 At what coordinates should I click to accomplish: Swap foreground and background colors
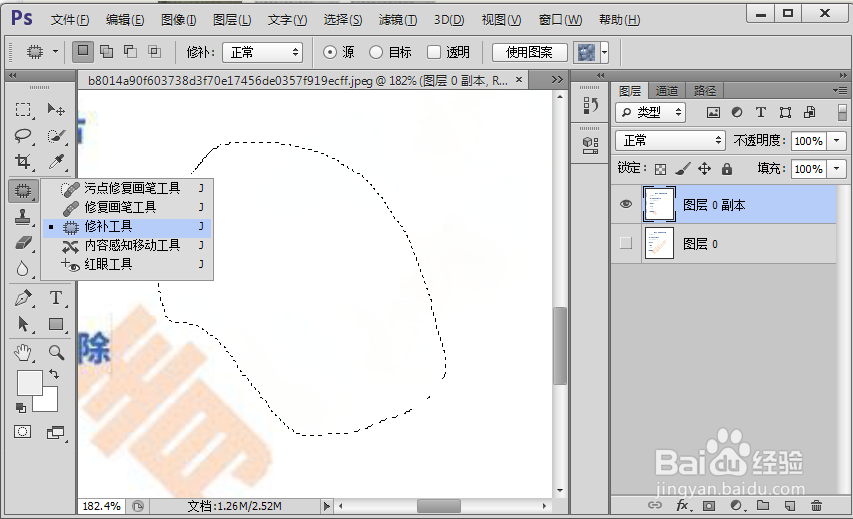pyautogui.click(x=54, y=374)
